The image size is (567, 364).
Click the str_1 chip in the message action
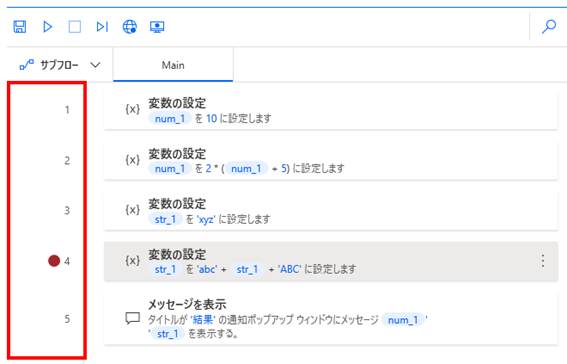(168, 334)
